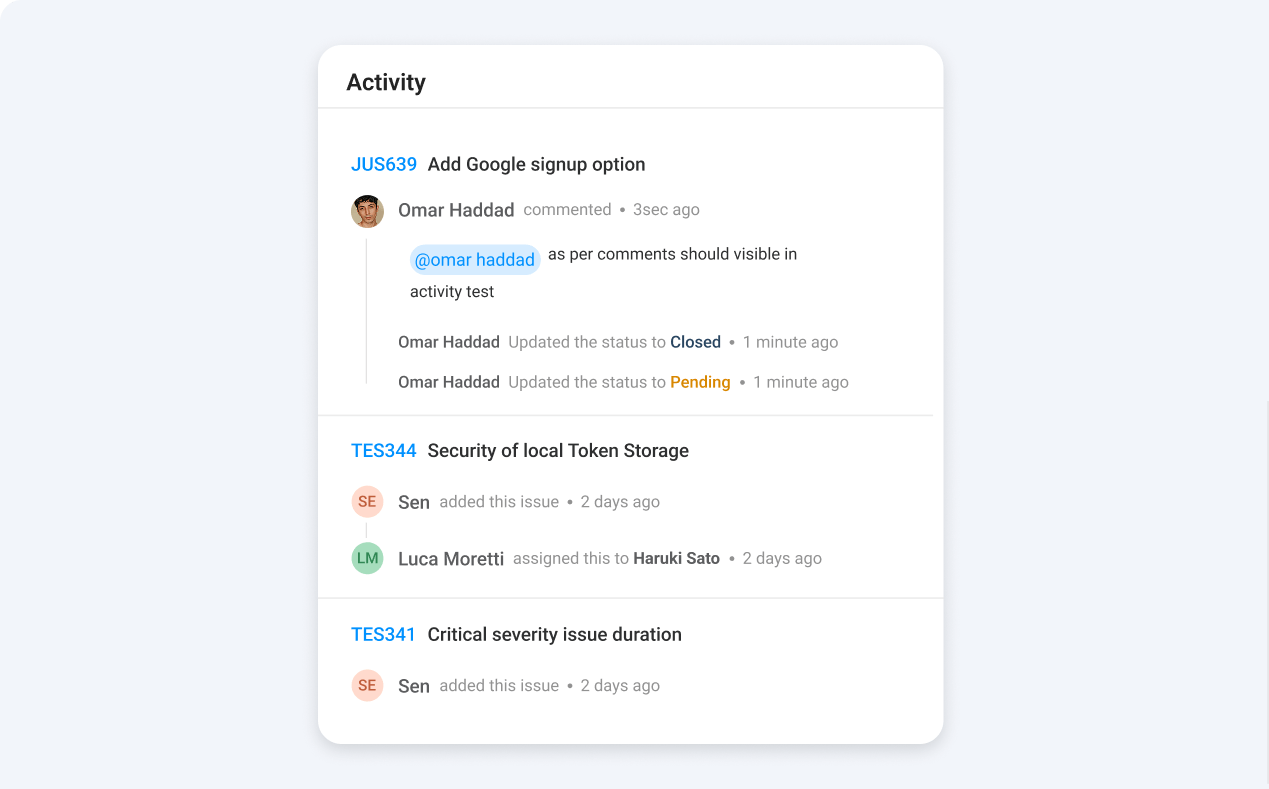Select the Pending status label
Viewport: 1269px width, 789px height.
point(700,382)
